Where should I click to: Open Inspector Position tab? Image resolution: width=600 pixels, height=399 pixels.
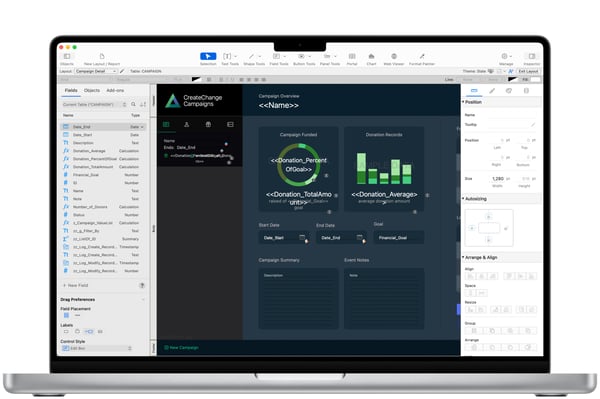[474, 91]
